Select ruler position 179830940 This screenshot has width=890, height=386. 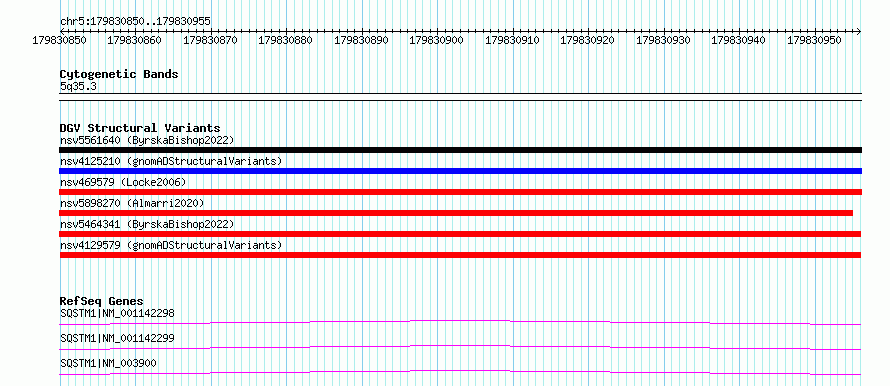pos(738,40)
